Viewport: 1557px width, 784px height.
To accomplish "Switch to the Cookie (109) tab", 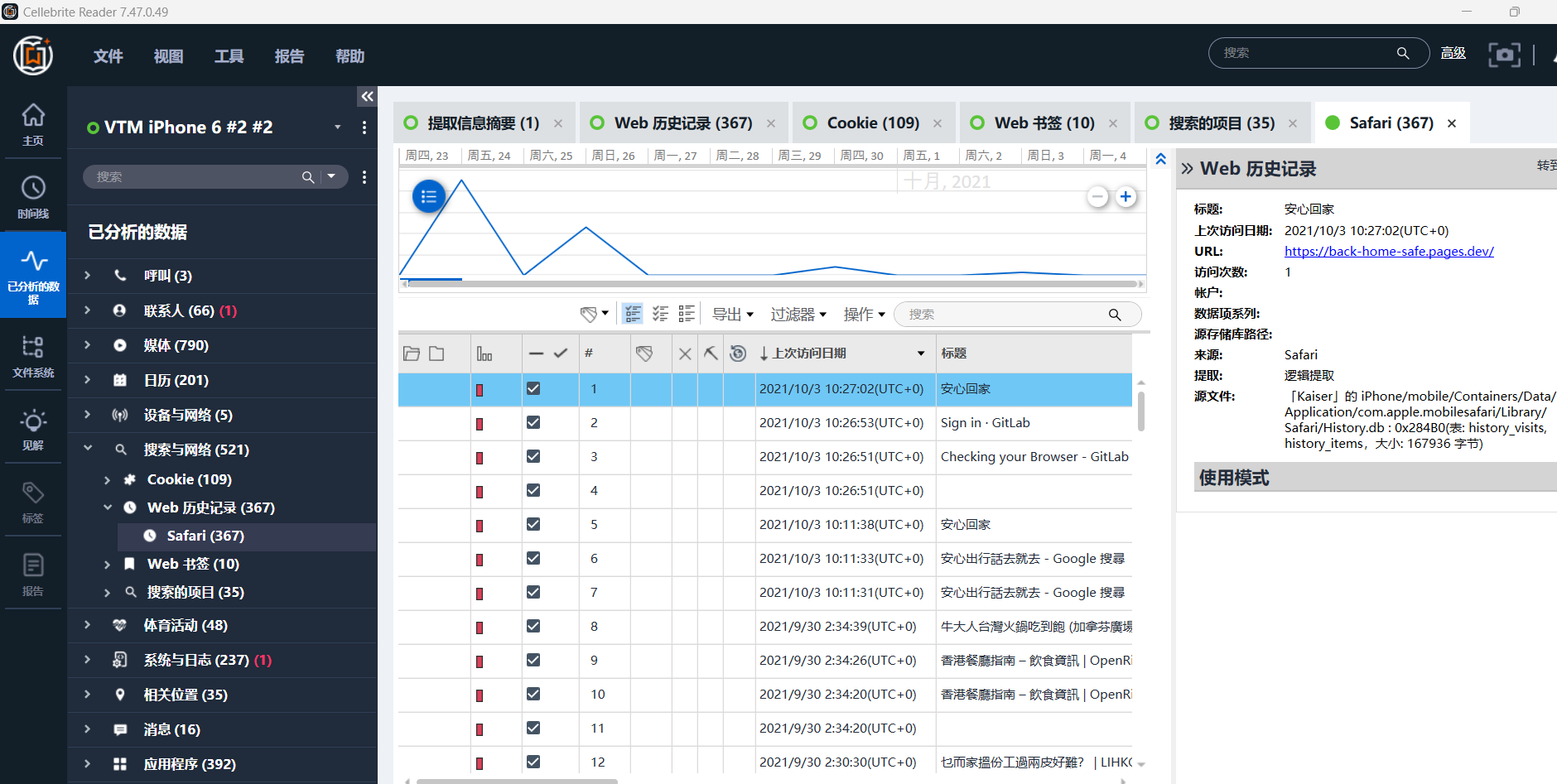I will tap(873, 123).
